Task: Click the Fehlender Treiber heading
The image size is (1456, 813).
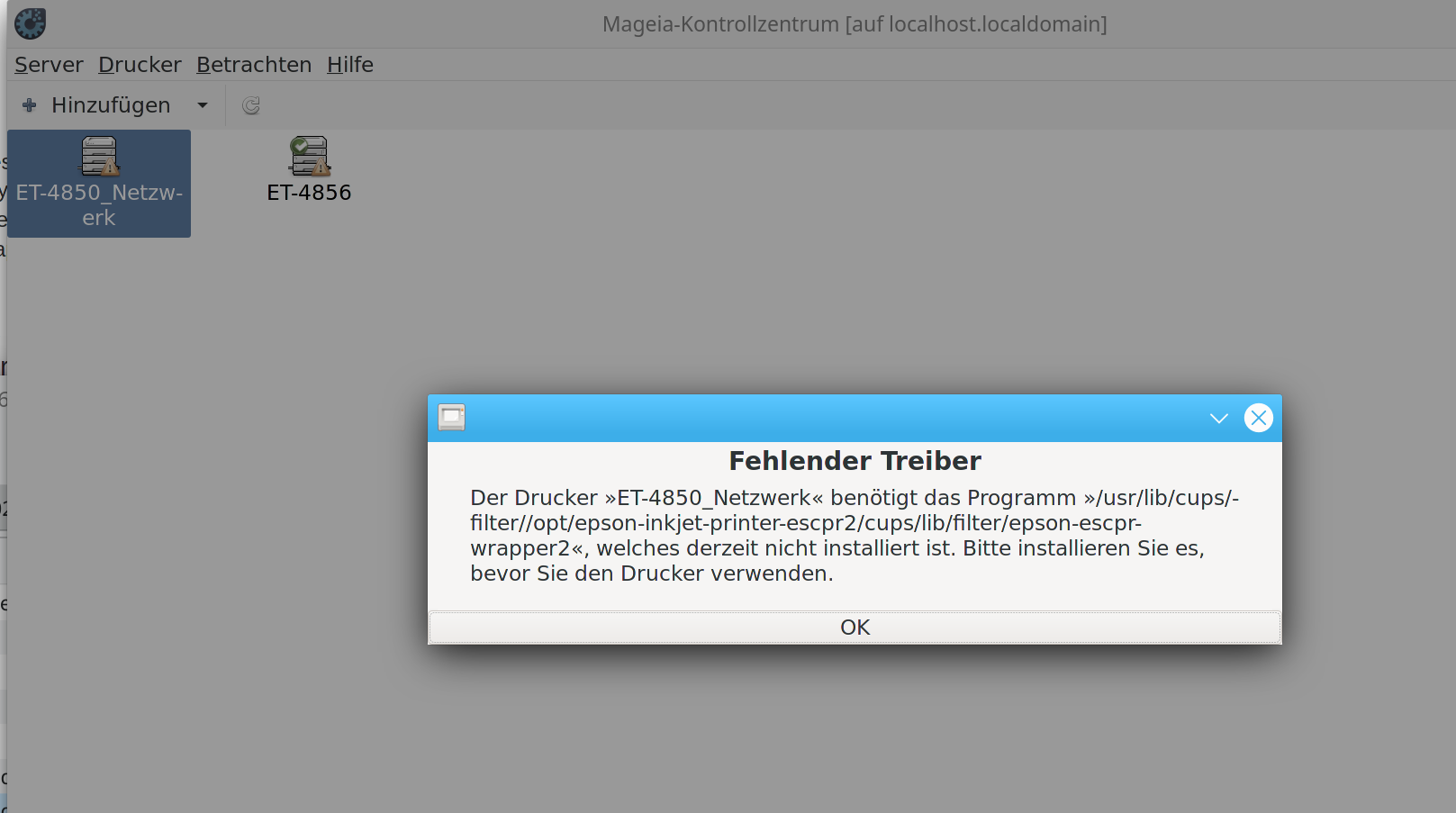Action: click(855, 461)
